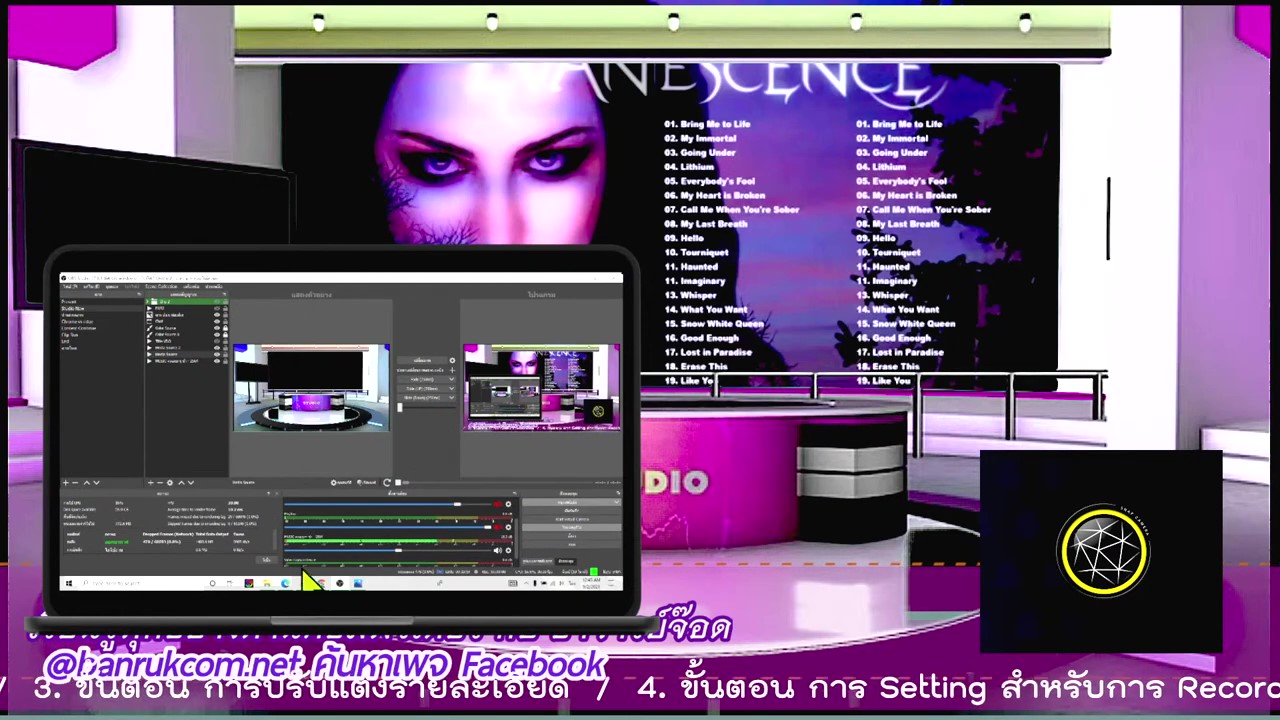Remove the selected source with the minus icon
Image resolution: width=1280 pixels, height=720 pixels.
pyautogui.click(x=160, y=483)
